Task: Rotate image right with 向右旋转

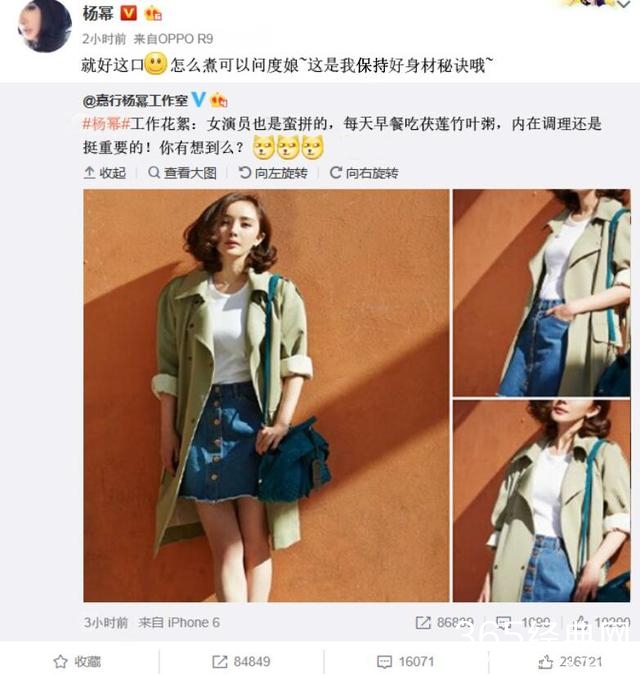Action: tap(364, 173)
